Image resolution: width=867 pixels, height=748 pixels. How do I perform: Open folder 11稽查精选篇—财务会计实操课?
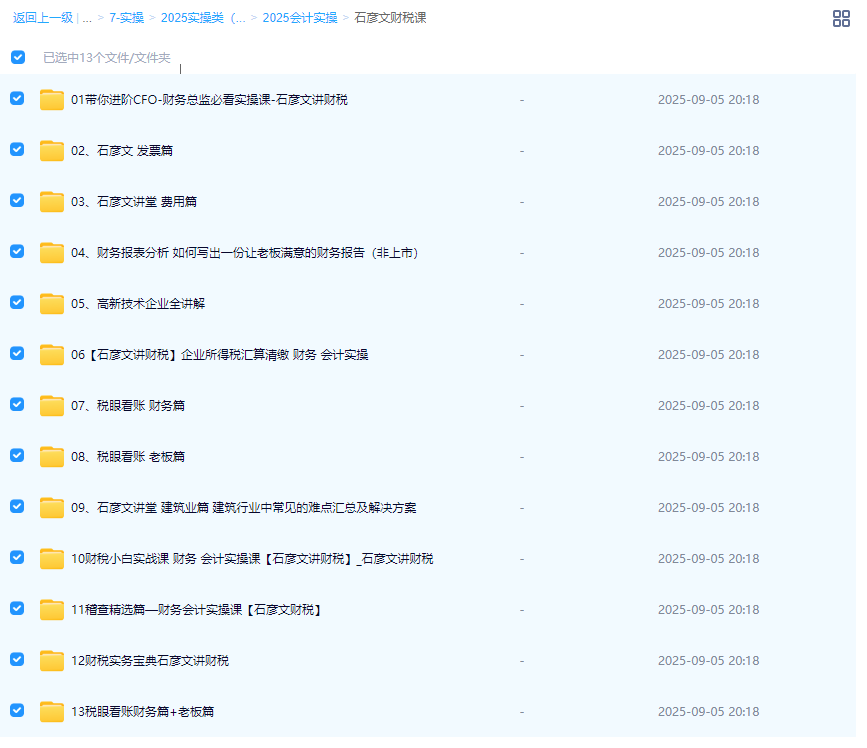(197, 610)
